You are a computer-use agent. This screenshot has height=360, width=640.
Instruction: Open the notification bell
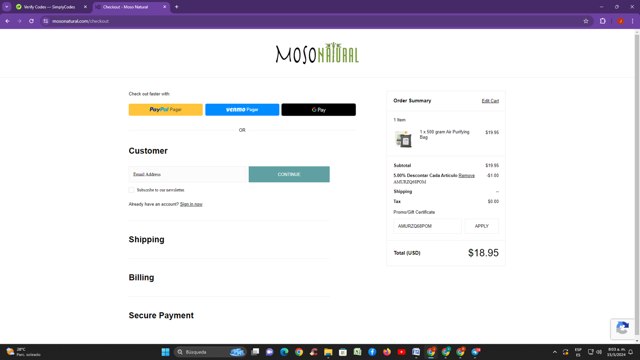[631, 352]
